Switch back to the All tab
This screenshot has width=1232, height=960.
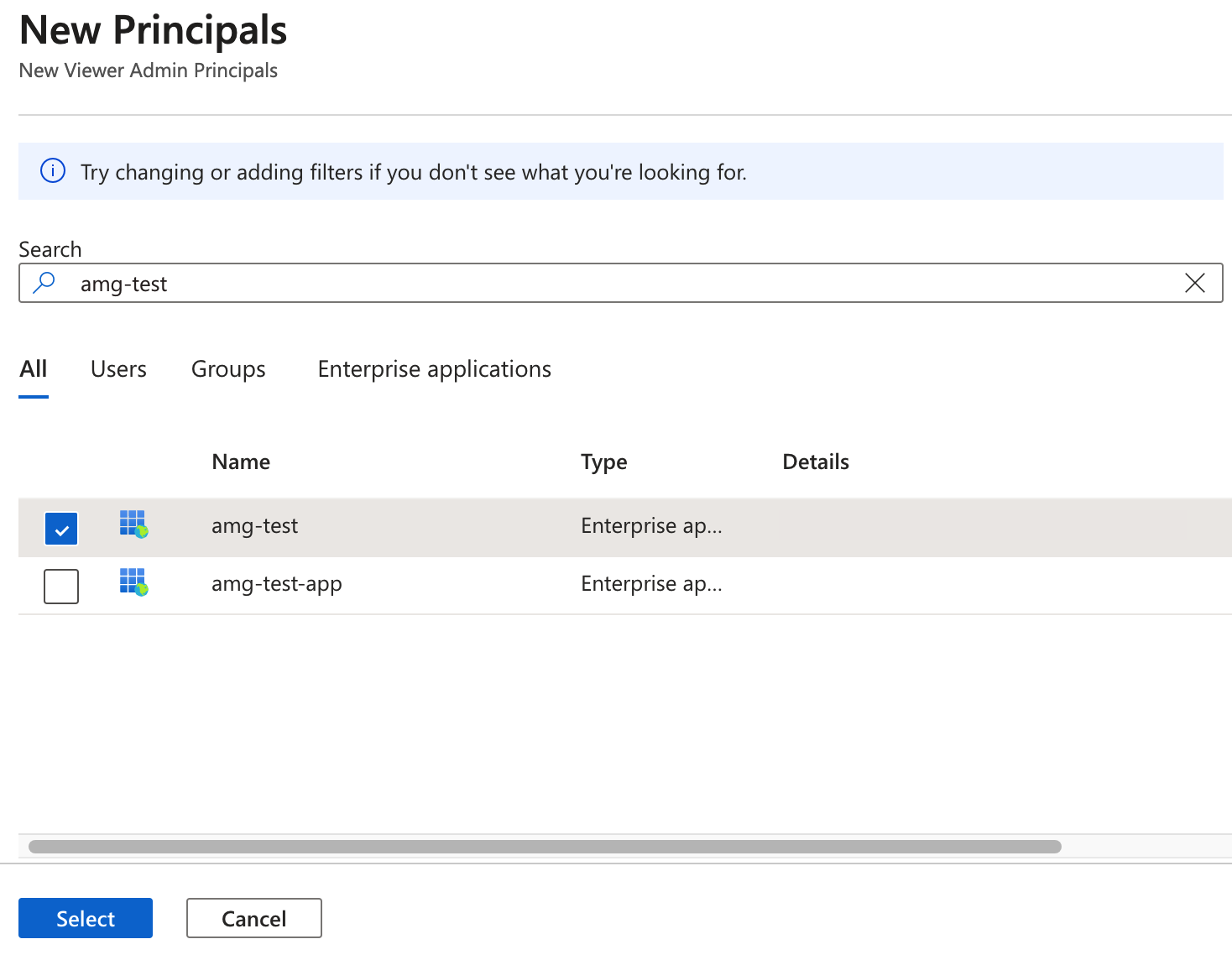tap(33, 368)
